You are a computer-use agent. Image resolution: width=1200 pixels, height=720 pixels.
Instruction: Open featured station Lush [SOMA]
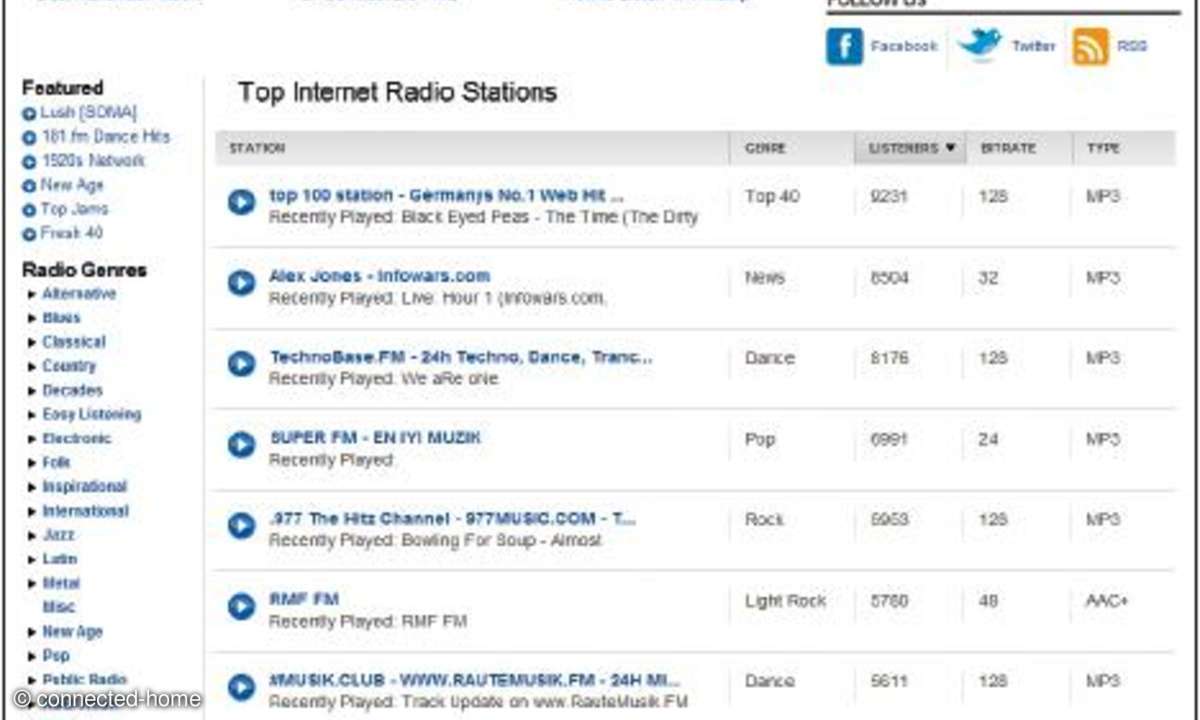89,113
